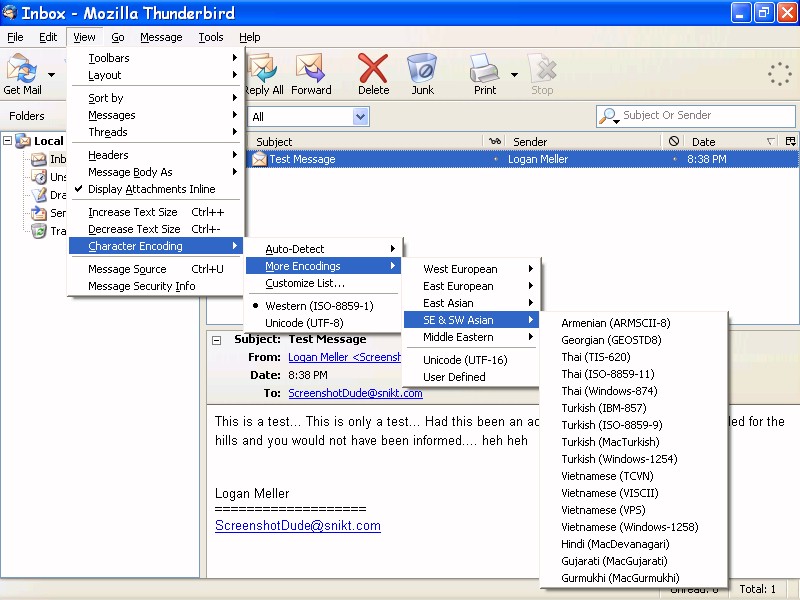Image resolution: width=800 pixels, height=600 pixels.
Task: Select Thai (TIS-620) encoding
Action: pos(633,357)
